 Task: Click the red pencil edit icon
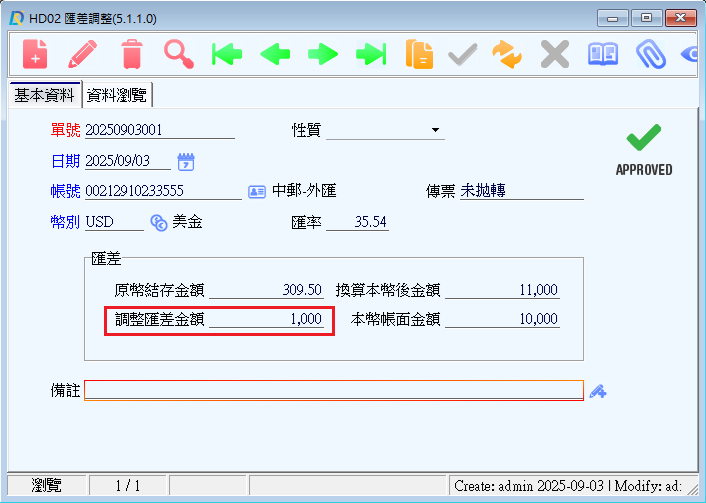pos(82,54)
